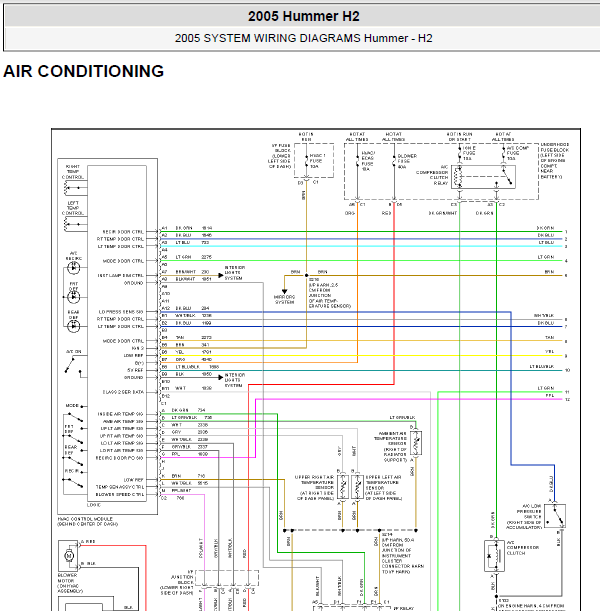The image size is (600, 611).
Task: Click the "INSIDE AIR TEMP SIG" label
Action: click(120, 414)
